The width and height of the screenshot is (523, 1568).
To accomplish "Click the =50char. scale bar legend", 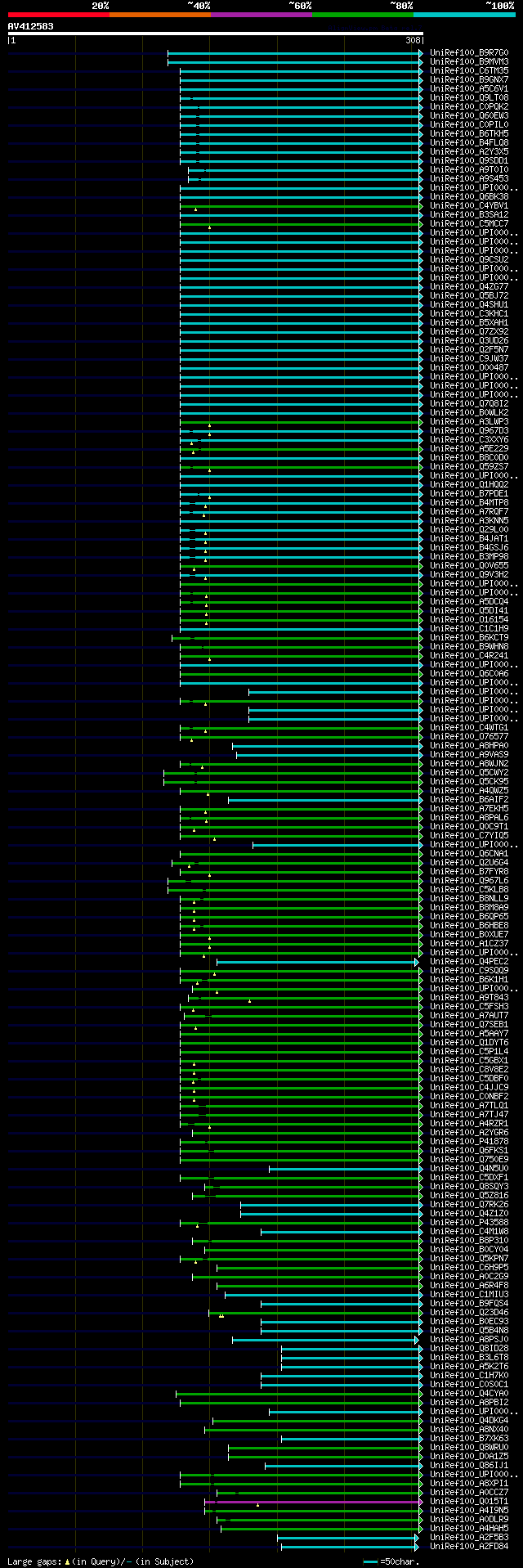I will point(391,1561).
